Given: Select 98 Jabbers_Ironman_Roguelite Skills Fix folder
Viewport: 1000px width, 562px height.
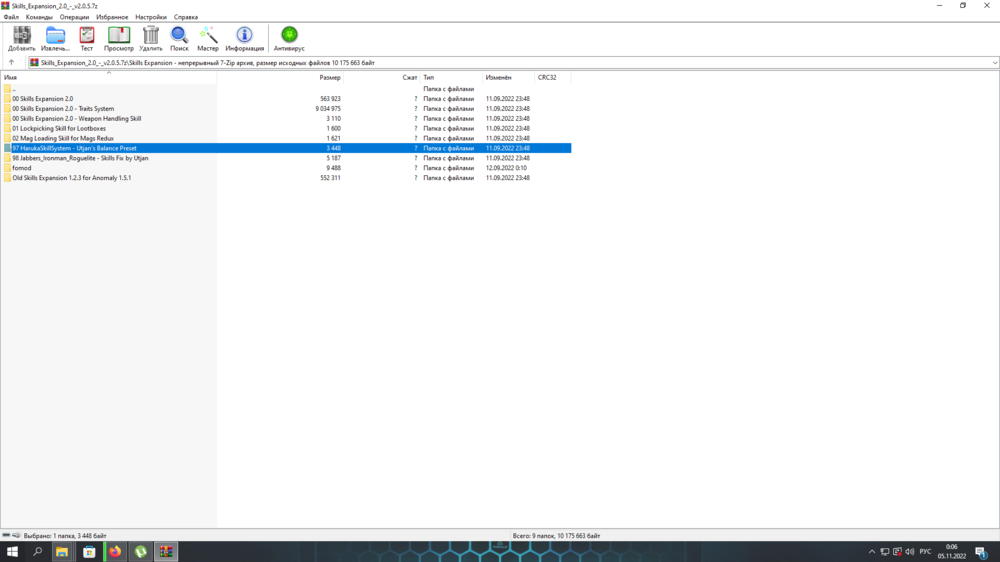Looking at the screenshot, I should (286, 158).
